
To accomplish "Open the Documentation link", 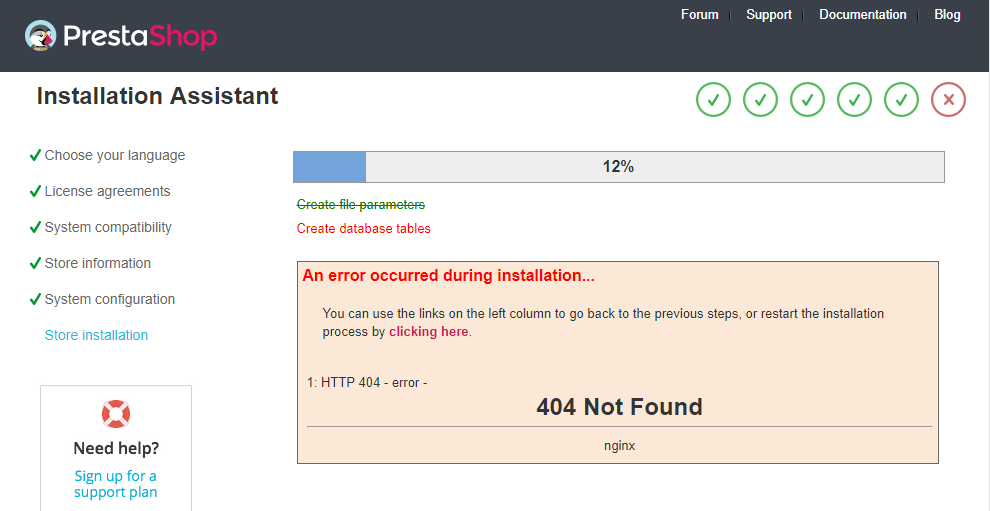I will point(862,15).
